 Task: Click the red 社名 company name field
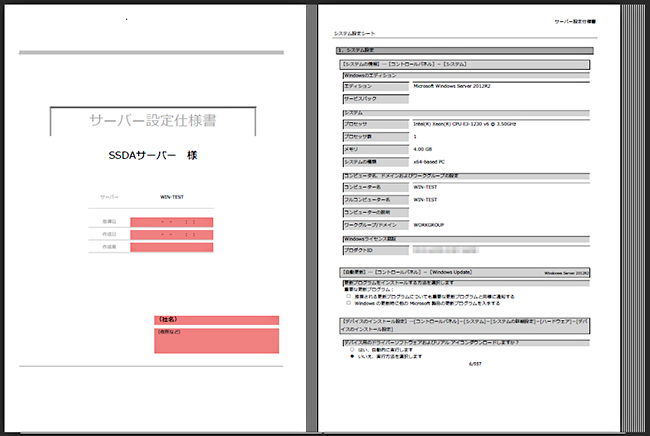click(x=215, y=320)
